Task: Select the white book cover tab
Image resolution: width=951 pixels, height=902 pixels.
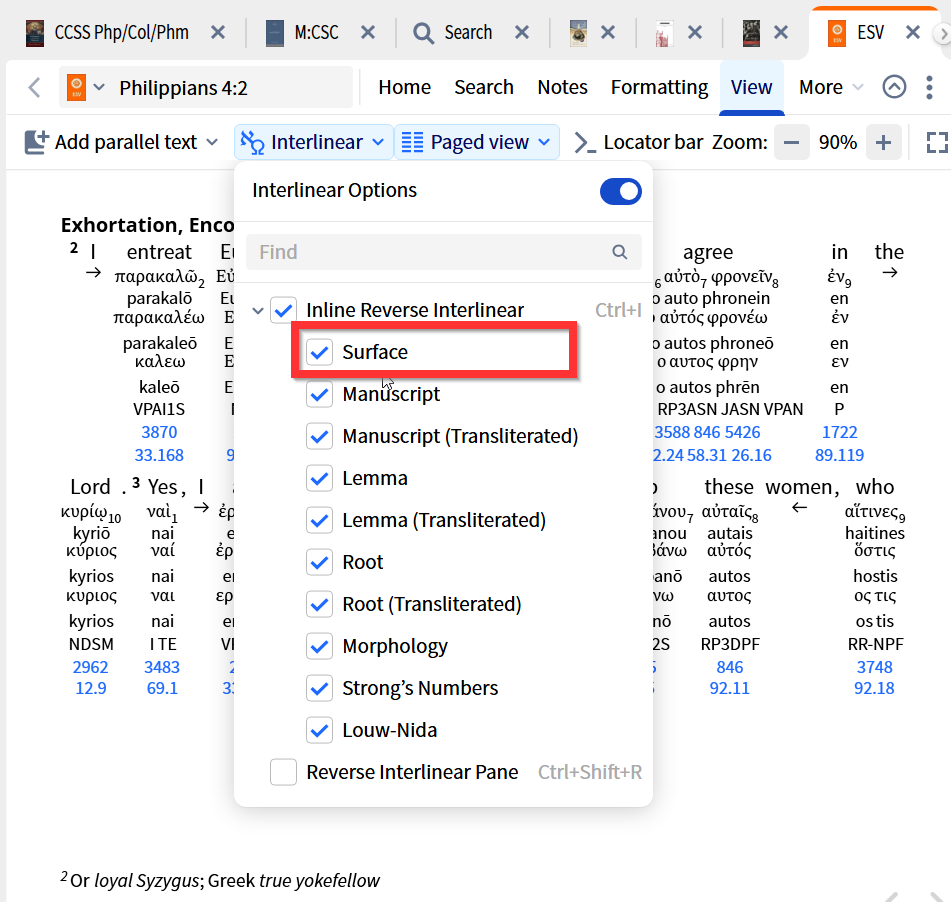Action: pyautogui.click(x=665, y=33)
